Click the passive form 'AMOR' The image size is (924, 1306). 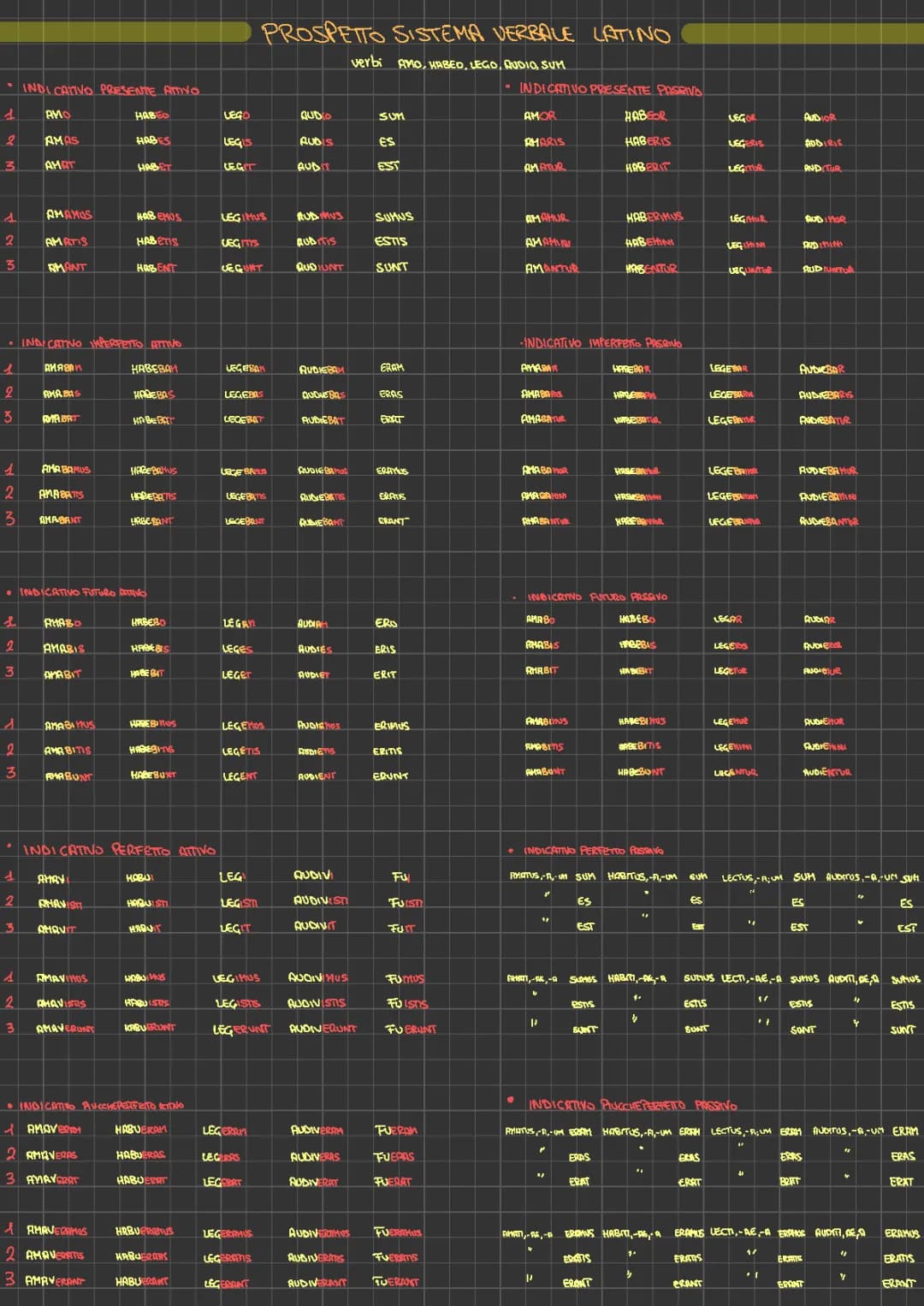point(540,116)
